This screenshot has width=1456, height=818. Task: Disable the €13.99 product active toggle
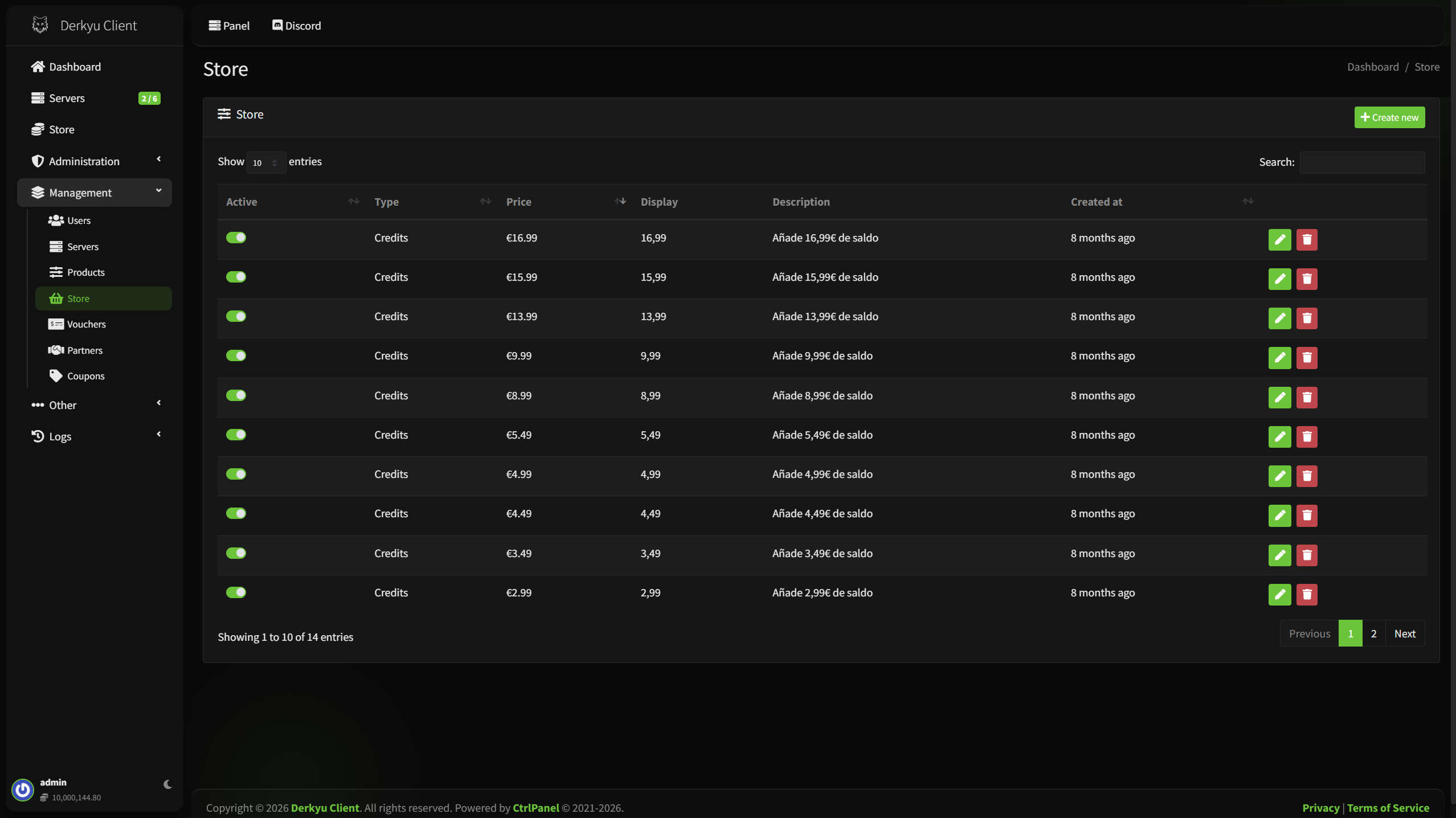click(236, 316)
